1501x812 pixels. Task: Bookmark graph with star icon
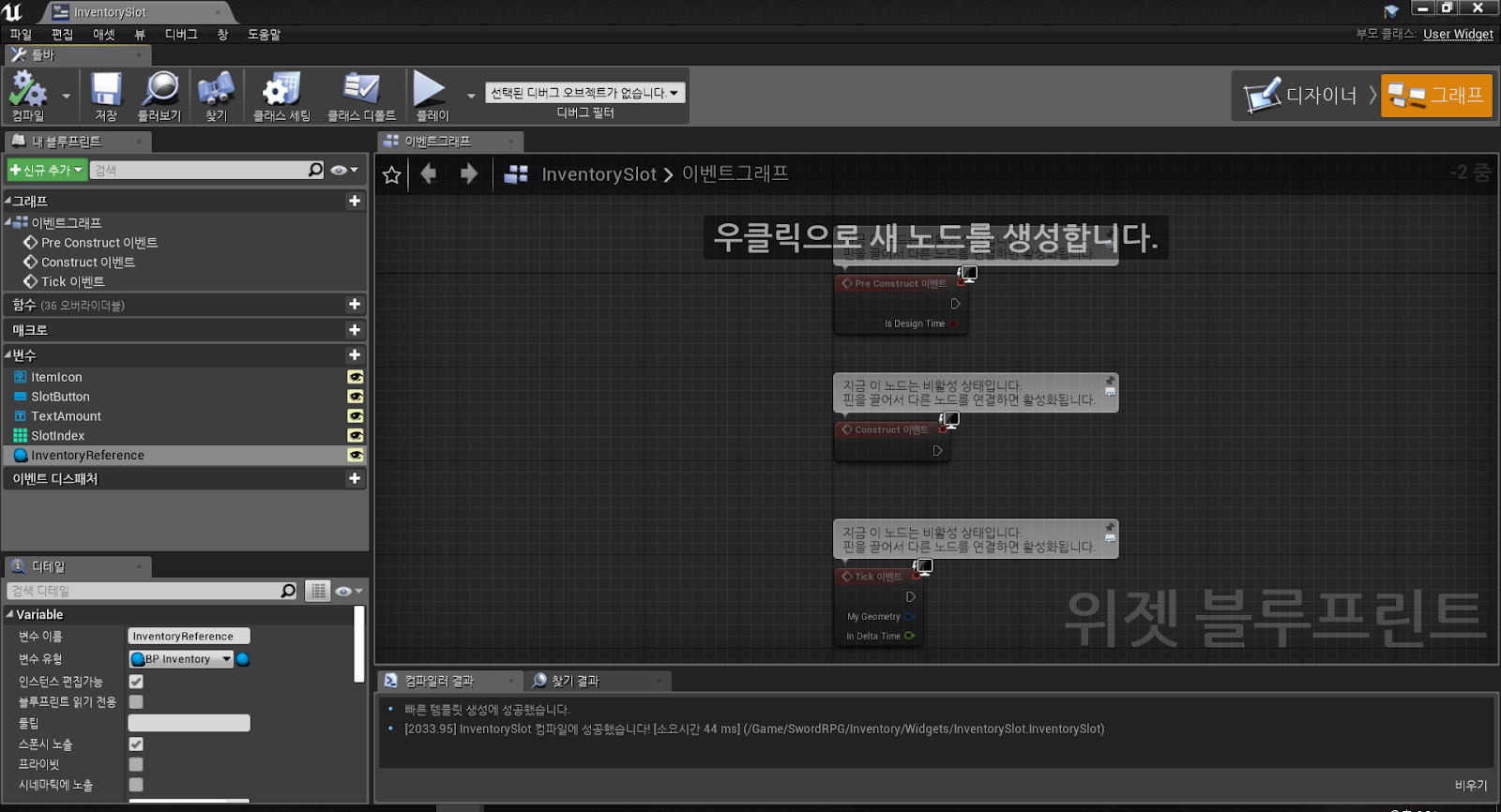[x=392, y=174]
